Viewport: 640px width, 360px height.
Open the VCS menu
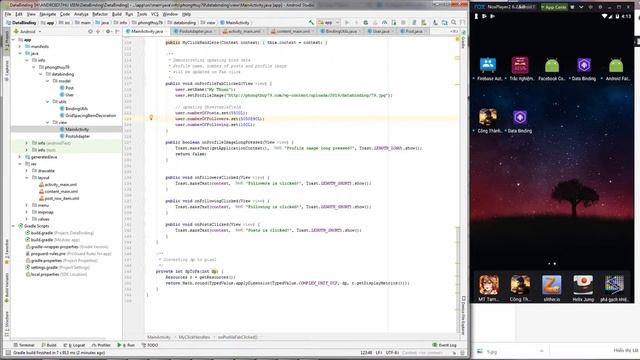[155, 14]
